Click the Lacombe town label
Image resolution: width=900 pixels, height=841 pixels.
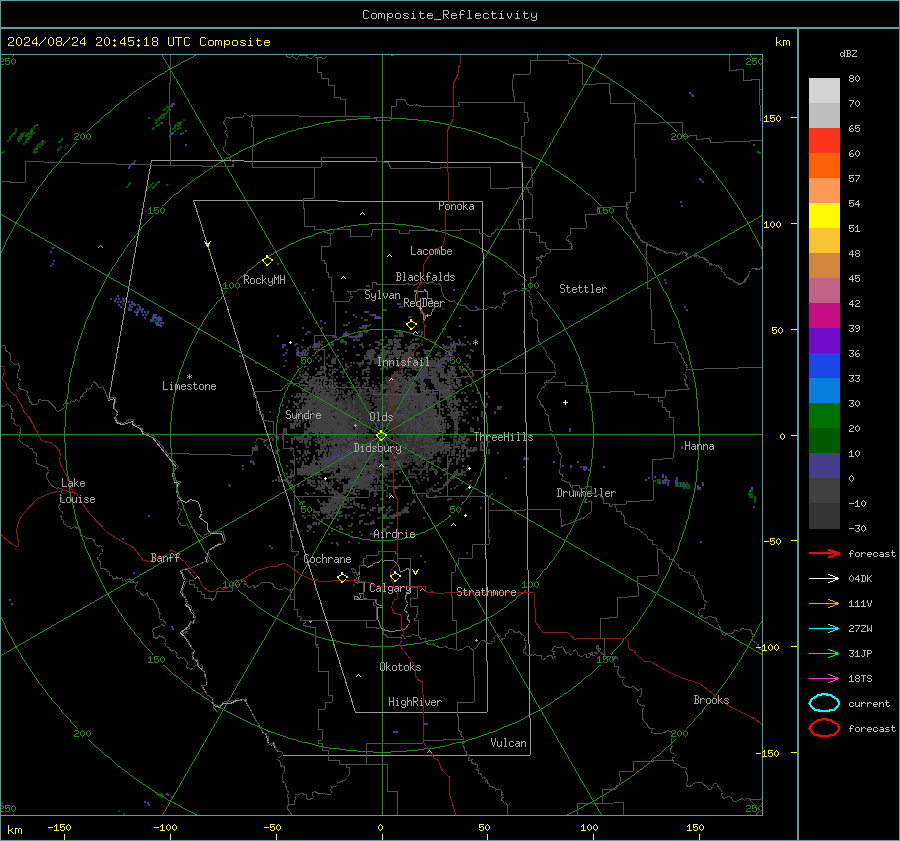(x=431, y=251)
